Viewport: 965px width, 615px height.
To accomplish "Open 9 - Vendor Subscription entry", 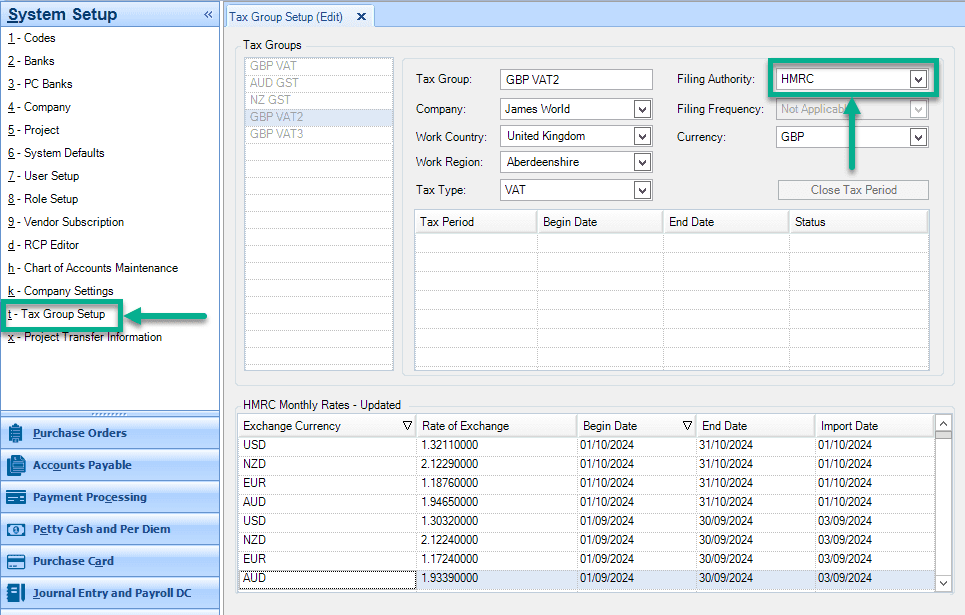I will coord(66,222).
